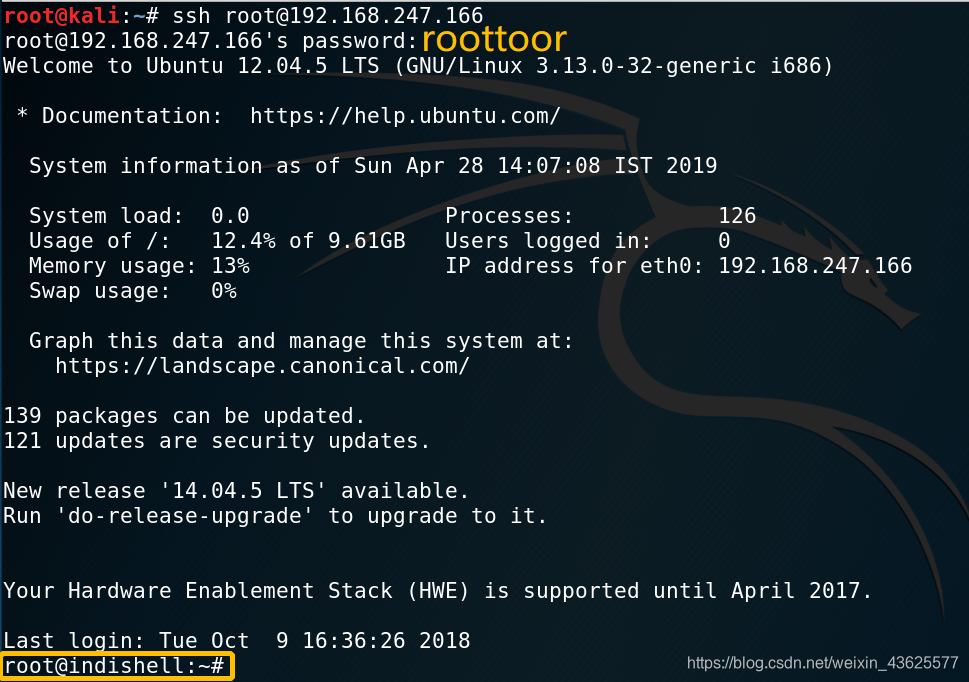Click the 'Usage of /: 12.4% of 9.61GB' entry
This screenshot has width=969, height=682.
click(217, 241)
